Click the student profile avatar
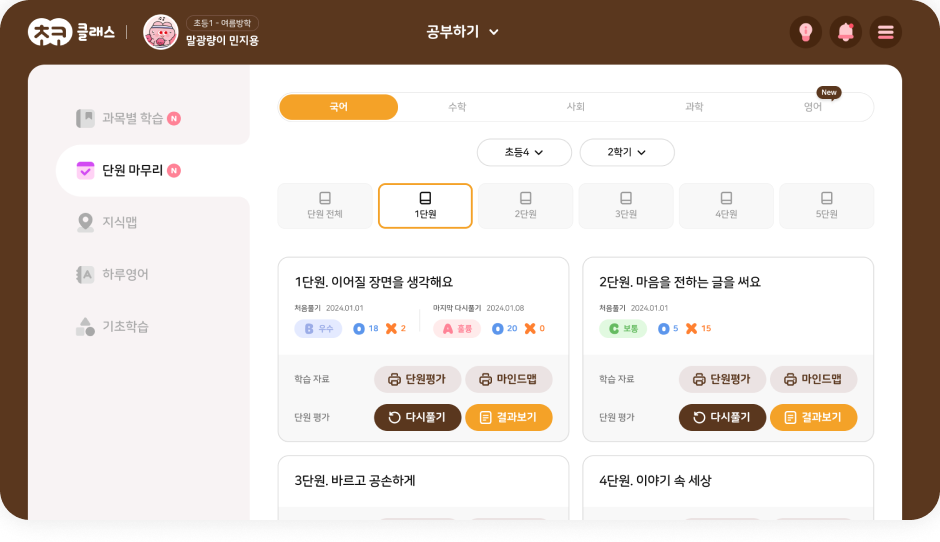The height and width of the screenshot is (542, 940). tap(161, 32)
